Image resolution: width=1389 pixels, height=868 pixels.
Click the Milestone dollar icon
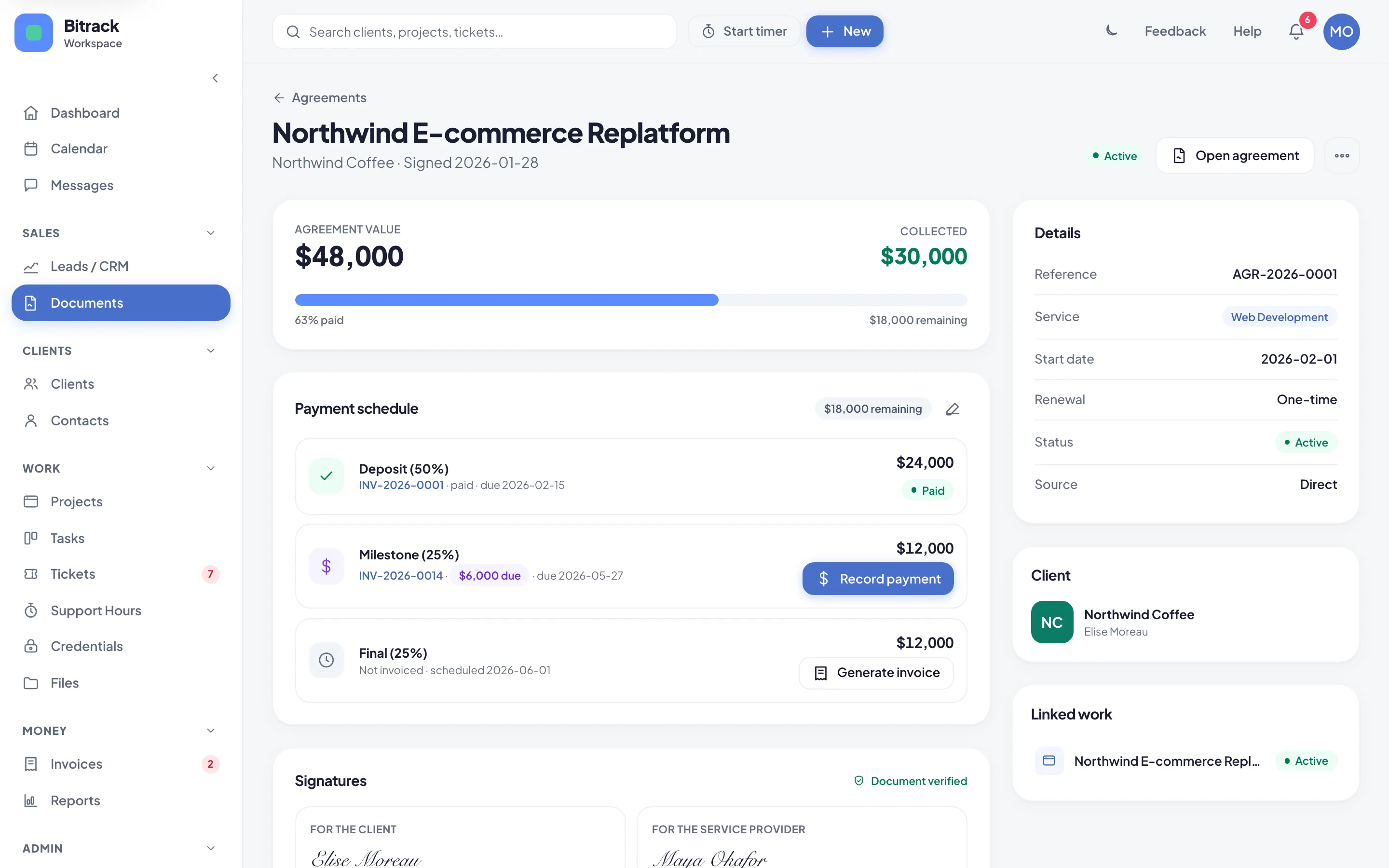tap(326, 566)
